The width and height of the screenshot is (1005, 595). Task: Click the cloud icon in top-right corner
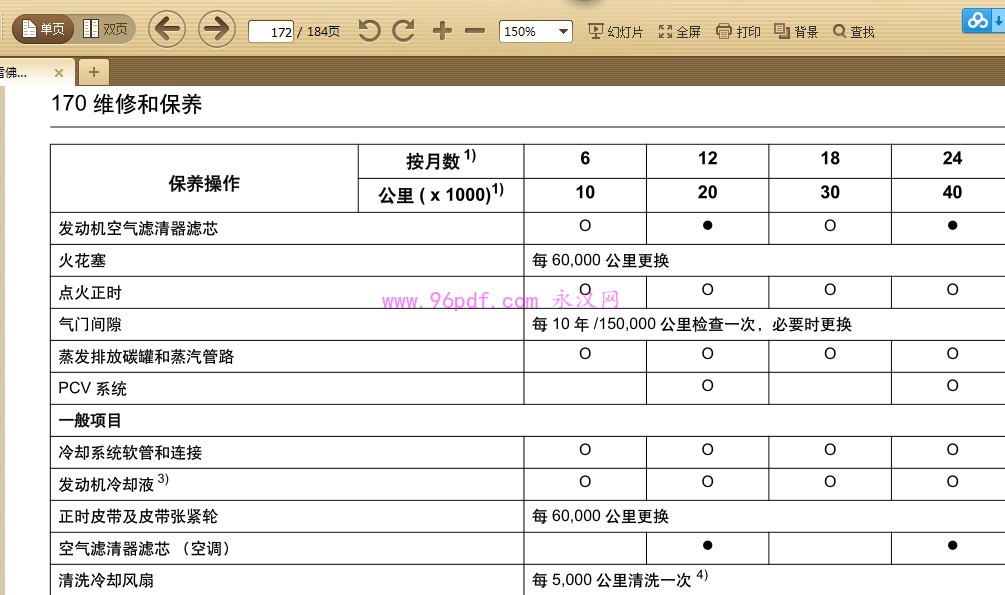975,19
